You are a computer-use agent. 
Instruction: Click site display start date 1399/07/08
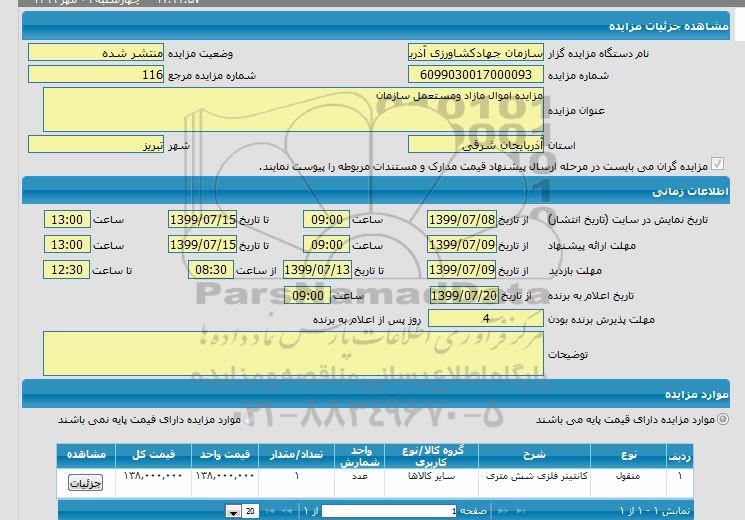pyautogui.click(x=462, y=220)
